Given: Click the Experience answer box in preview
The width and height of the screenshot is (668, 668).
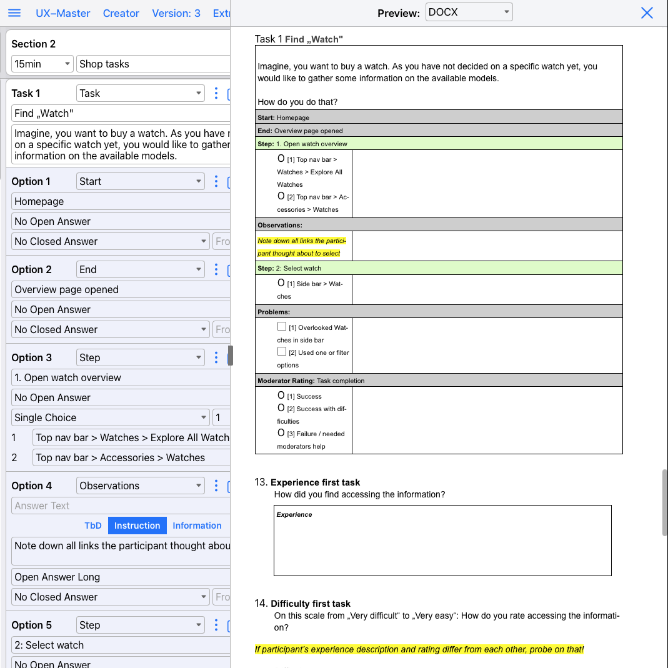Looking at the screenshot, I should pyautogui.click(x=443, y=540).
